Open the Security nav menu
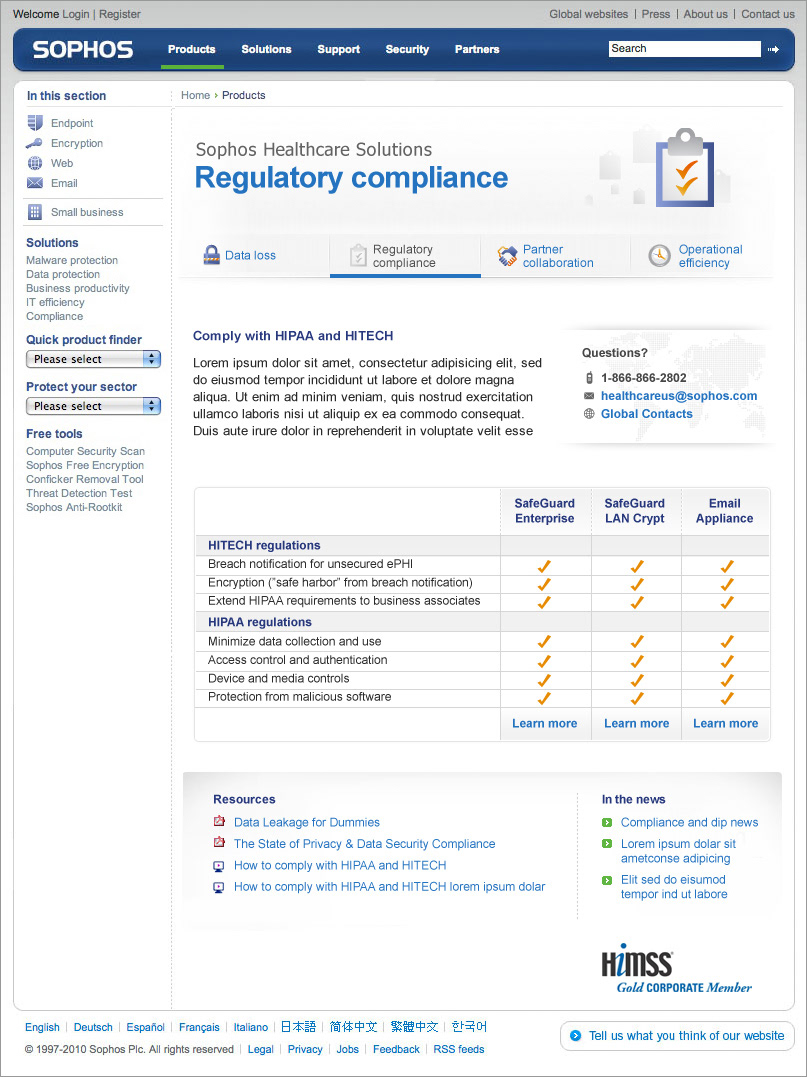The height and width of the screenshot is (1077, 807). 407,49
